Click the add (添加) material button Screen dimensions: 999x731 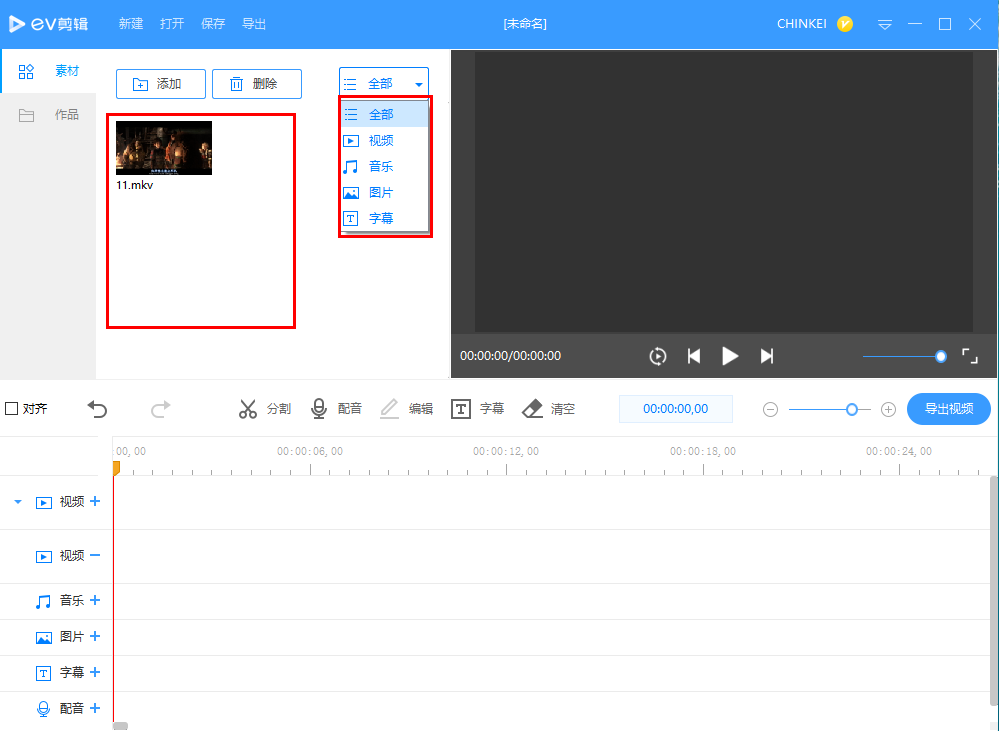coord(160,84)
